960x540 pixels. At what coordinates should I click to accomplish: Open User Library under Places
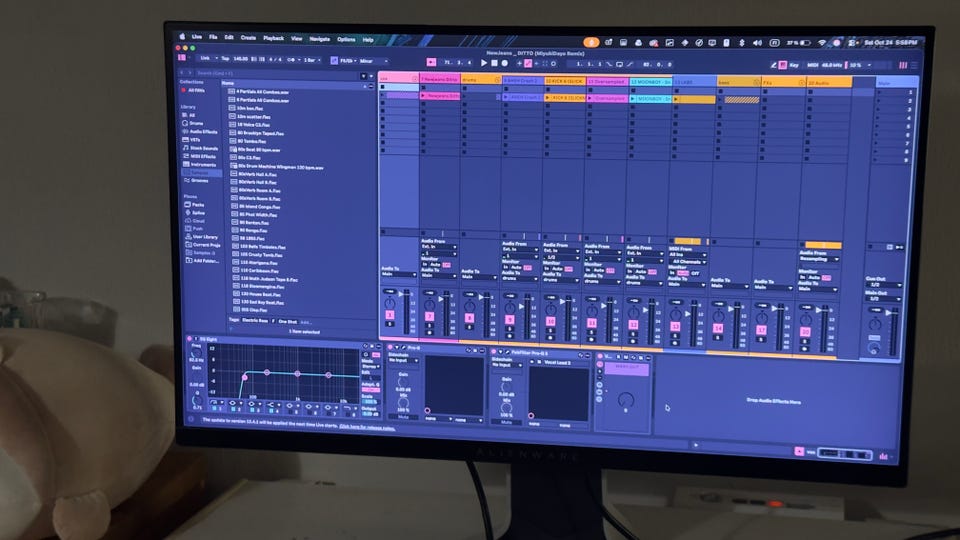point(205,236)
